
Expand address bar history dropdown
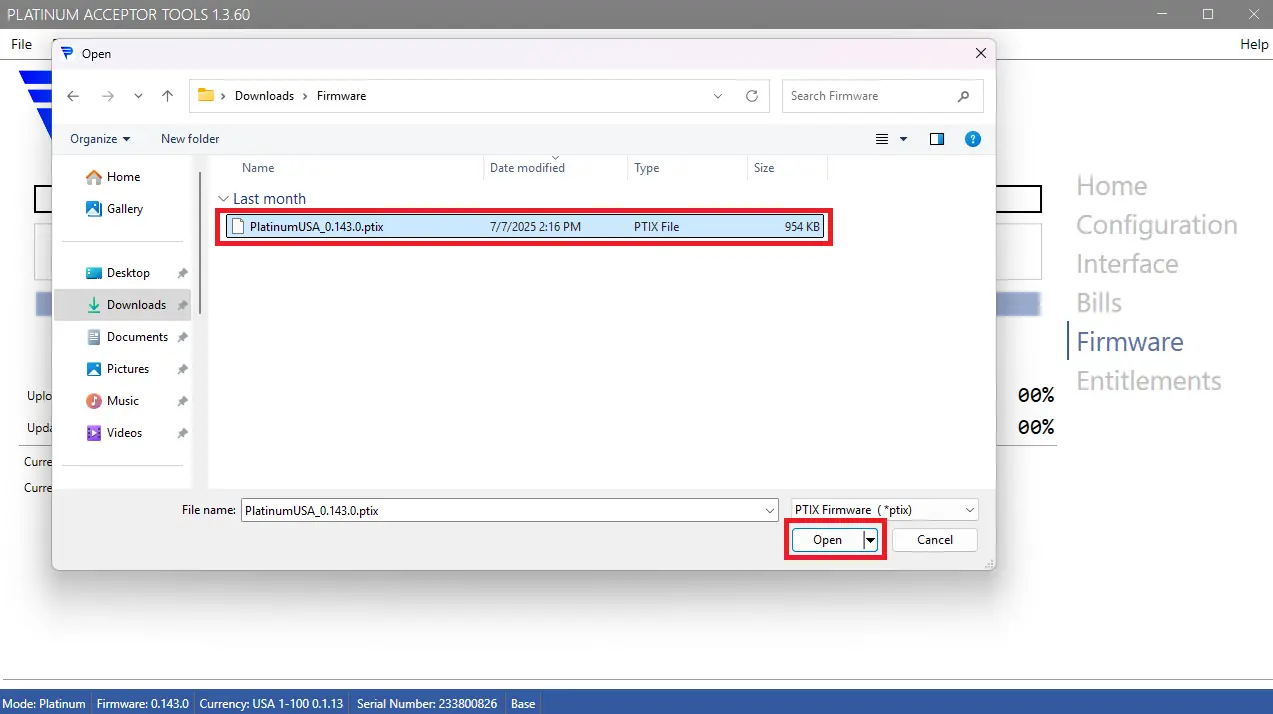pos(718,96)
